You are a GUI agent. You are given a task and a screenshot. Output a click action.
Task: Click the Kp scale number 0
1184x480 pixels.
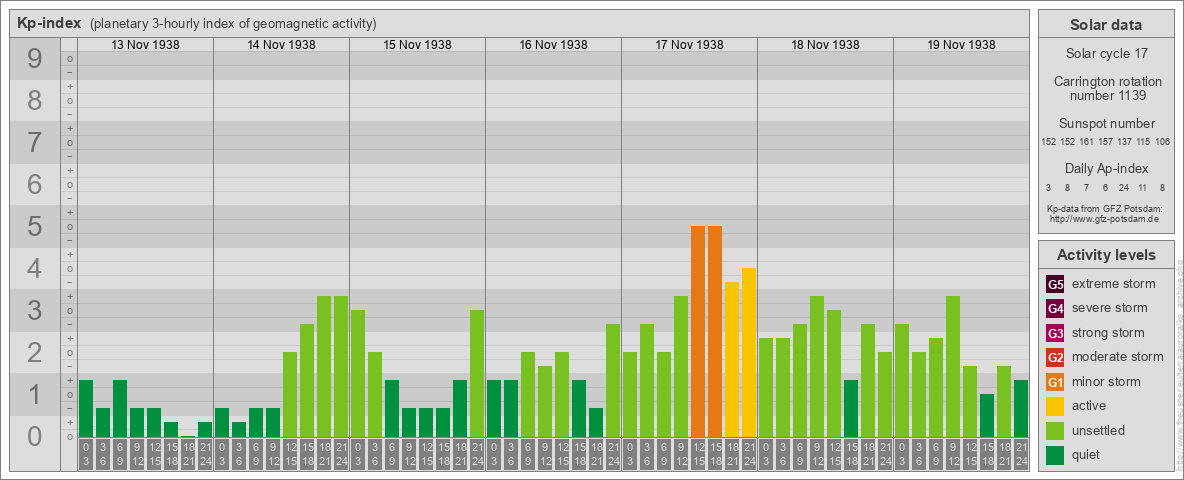tap(35, 436)
